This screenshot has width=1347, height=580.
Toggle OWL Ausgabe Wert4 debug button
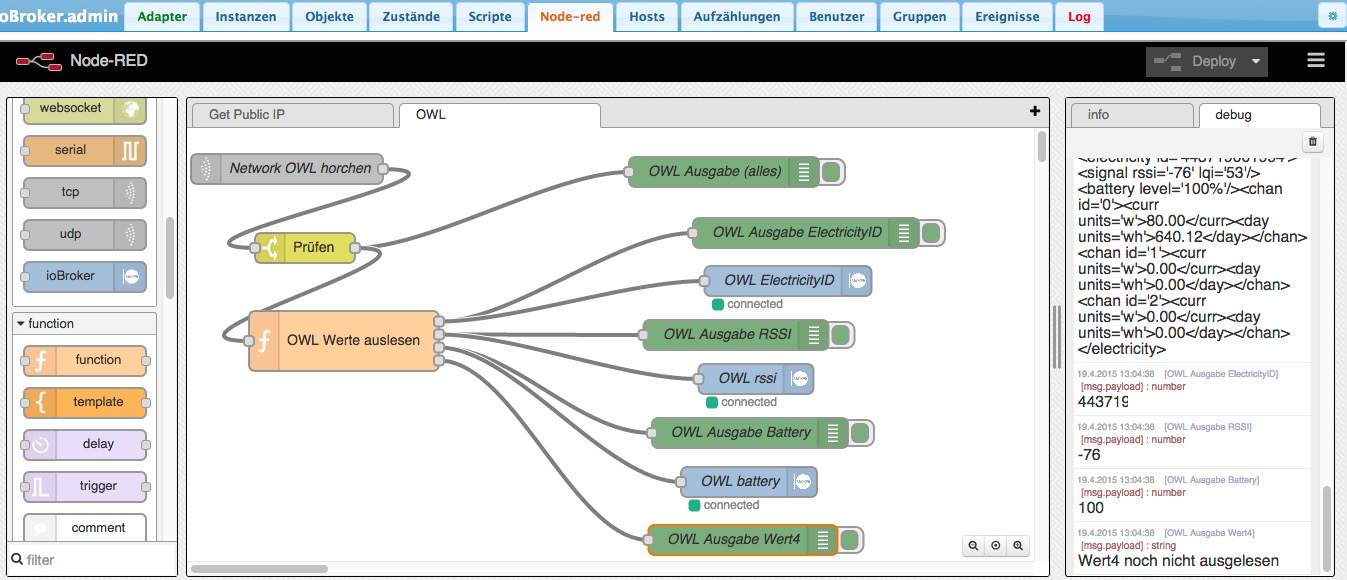coord(851,541)
